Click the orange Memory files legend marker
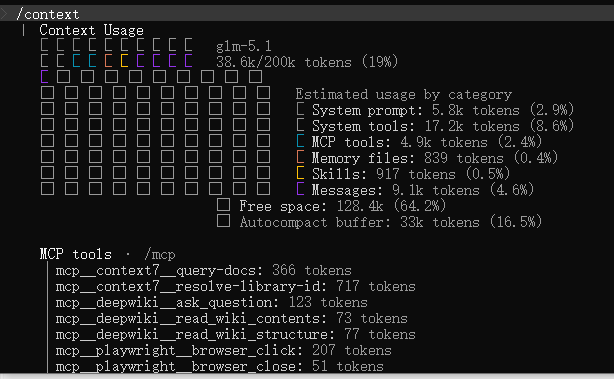Screen dimensions: 614x379 pos(300,157)
